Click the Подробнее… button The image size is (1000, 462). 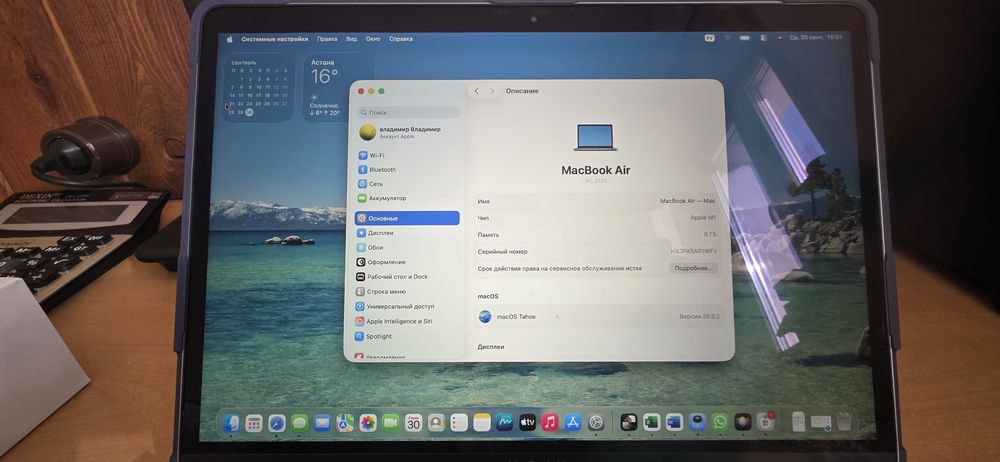coord(693,269)
